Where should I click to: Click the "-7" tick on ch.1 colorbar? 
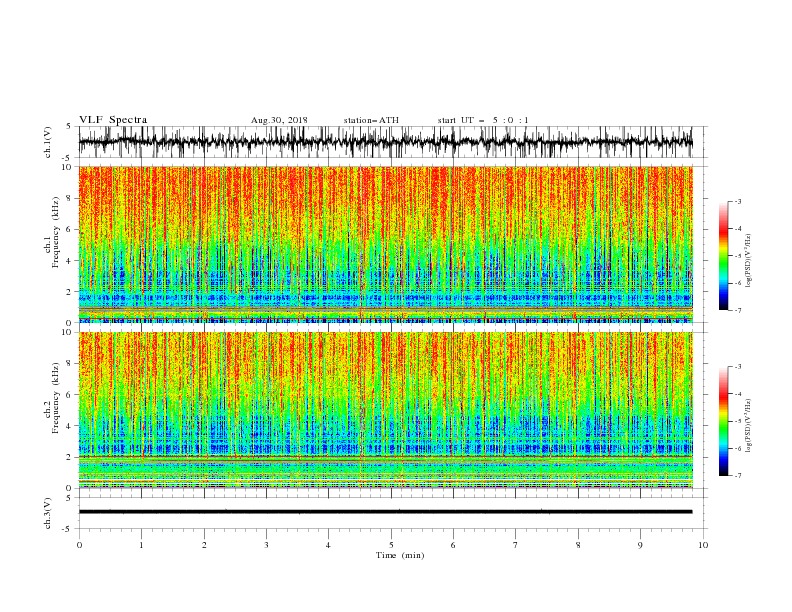pos(737,310)
